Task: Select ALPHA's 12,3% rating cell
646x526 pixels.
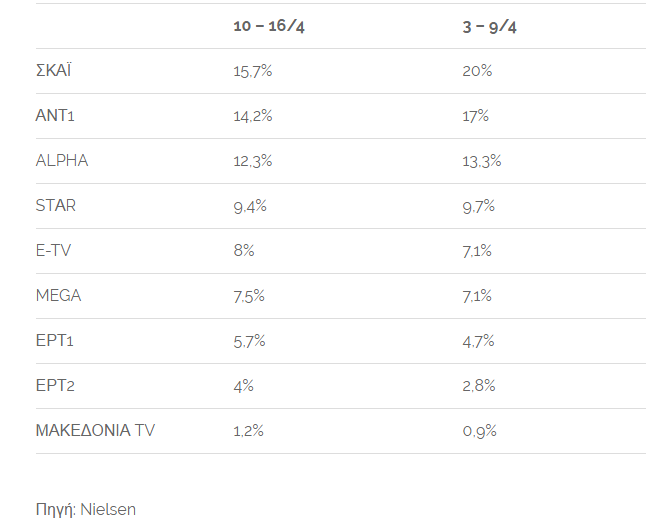Action: coord(252,161)
